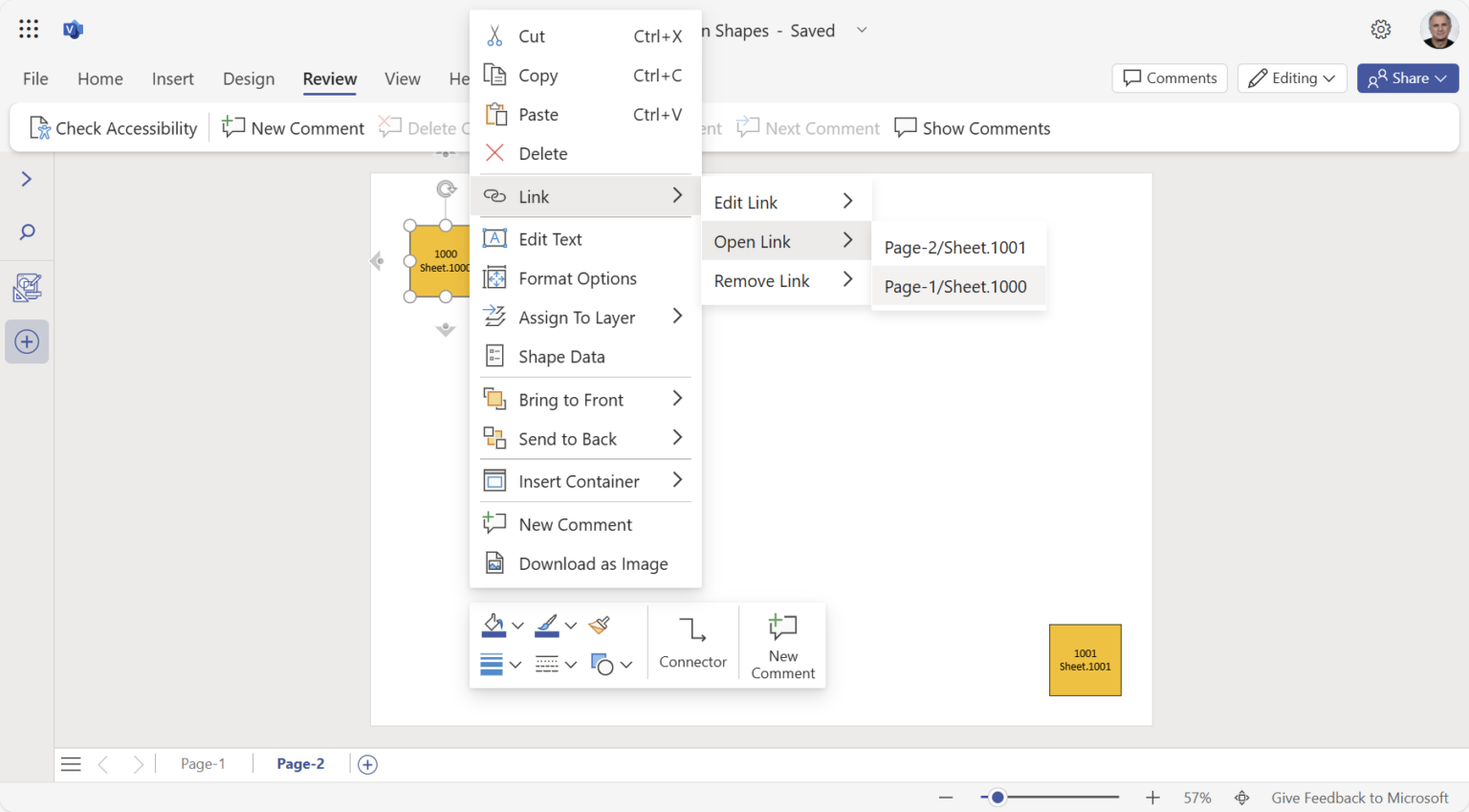Viewport: 1469px width, 812px height.
Task: Open the search tool in the left sidebar
Action: pyautogui.click(x=27, y=231)
